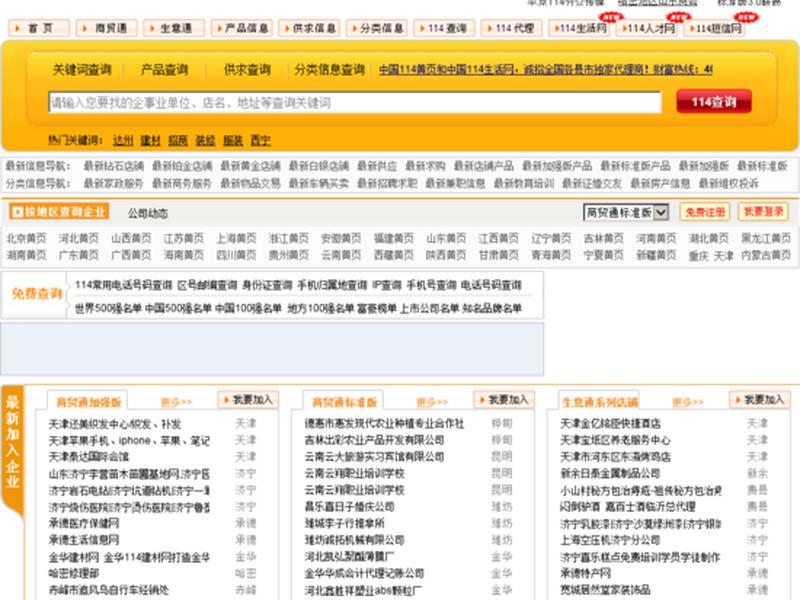Click the scrolling 中国114黄页 announcement link
The height and width of the screenshot is (600, 800).
(x=545, y=70)
